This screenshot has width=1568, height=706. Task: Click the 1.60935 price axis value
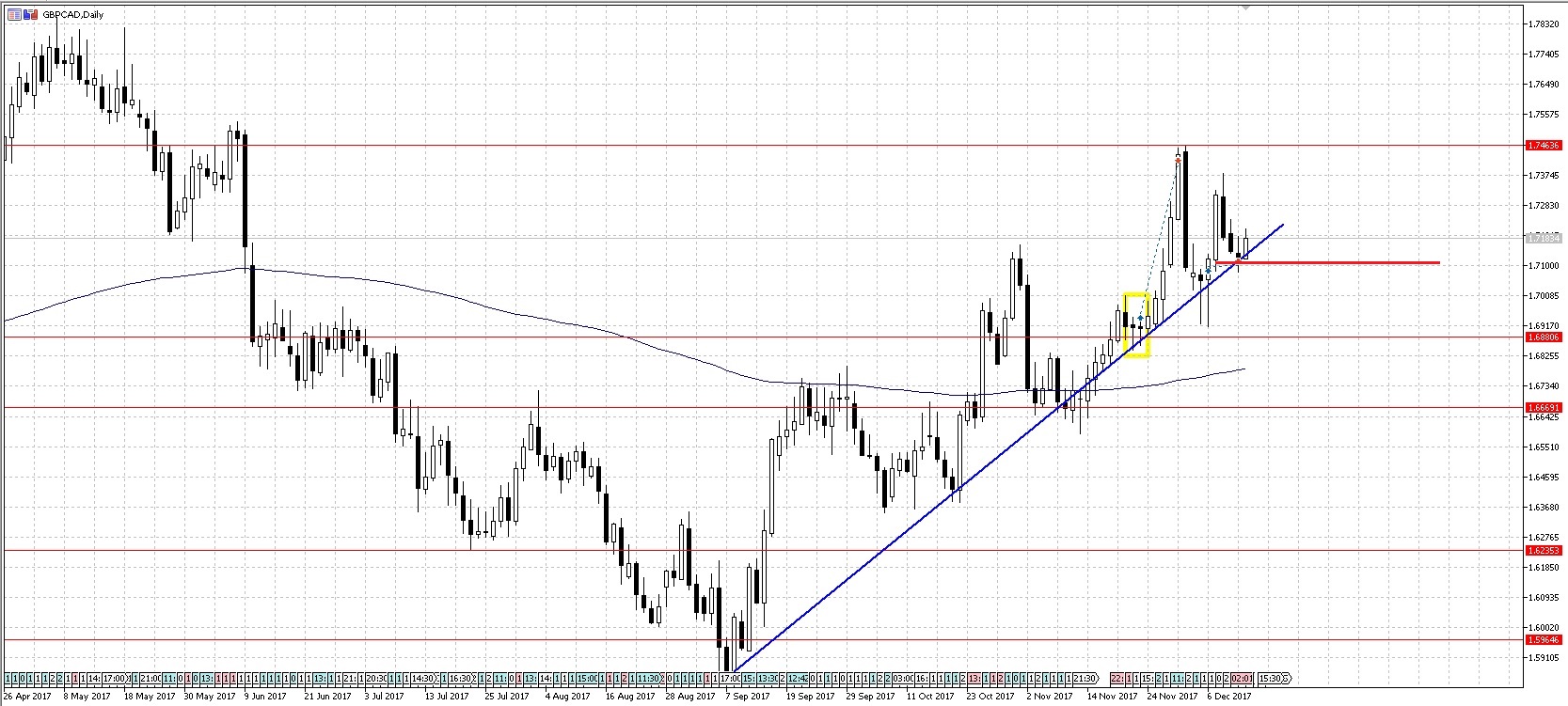click(1544, 598)
